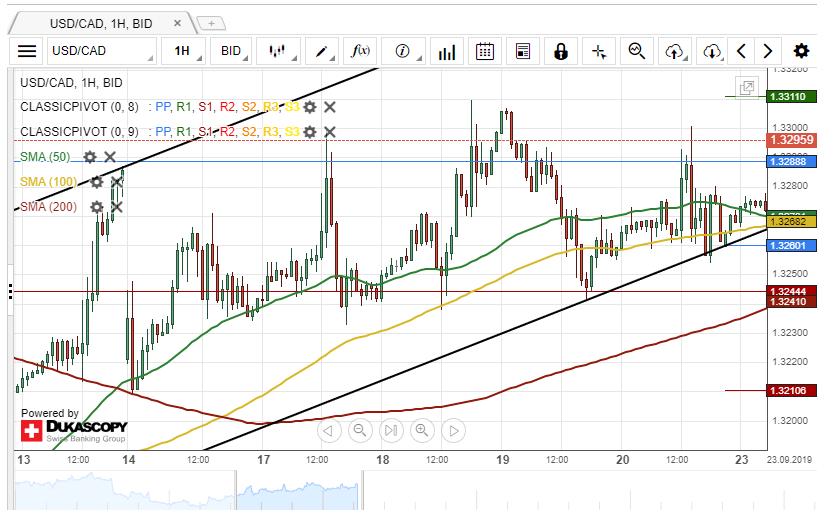The height and width of the screenshot is (516, 821).
Task: Click the padlock lock icon
Action: pos(561,51)
